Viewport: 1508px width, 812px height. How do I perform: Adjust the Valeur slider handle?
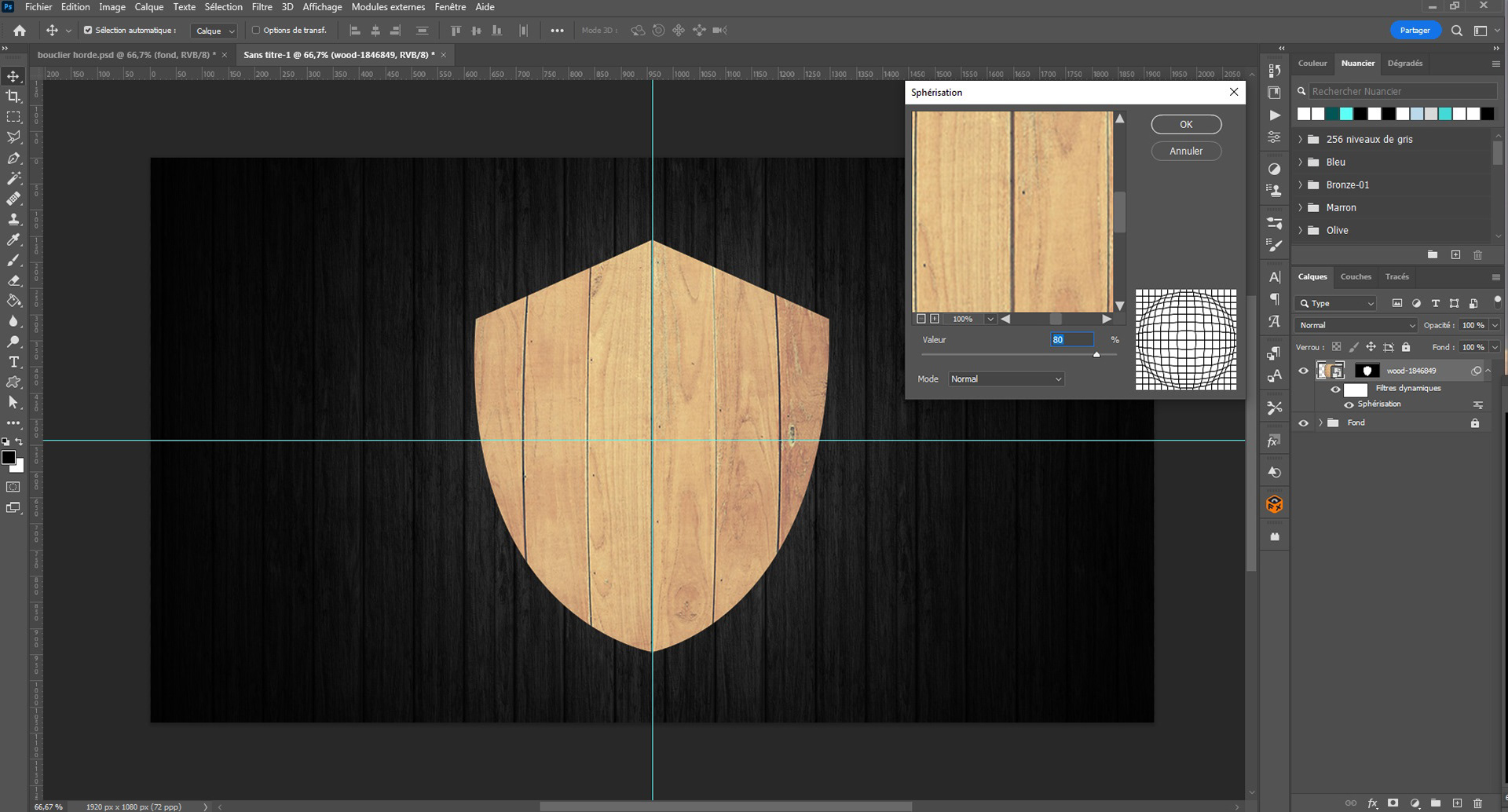(x=1096, y=355)
